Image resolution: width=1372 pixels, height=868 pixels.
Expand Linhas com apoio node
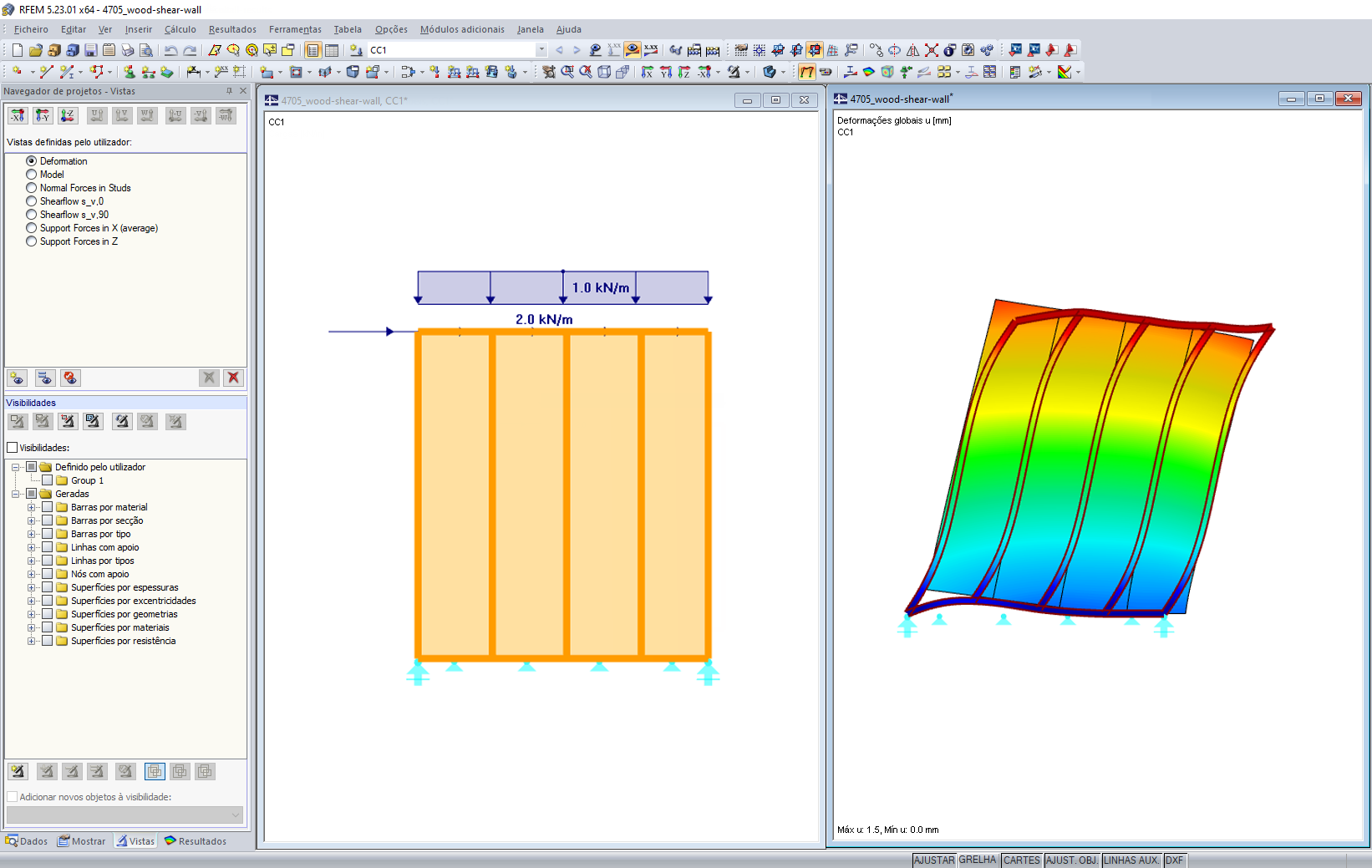pos(32,547)
